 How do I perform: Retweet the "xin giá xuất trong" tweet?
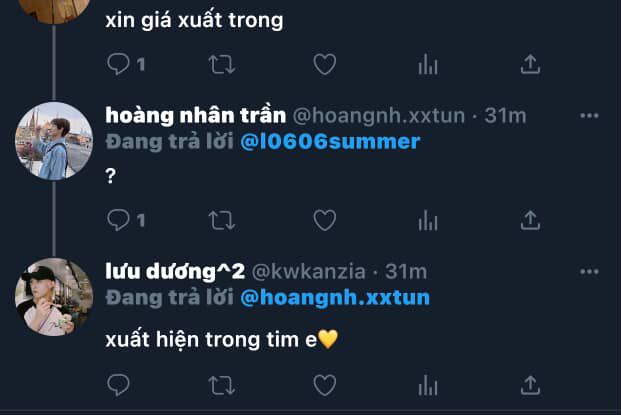coord(222,64)
